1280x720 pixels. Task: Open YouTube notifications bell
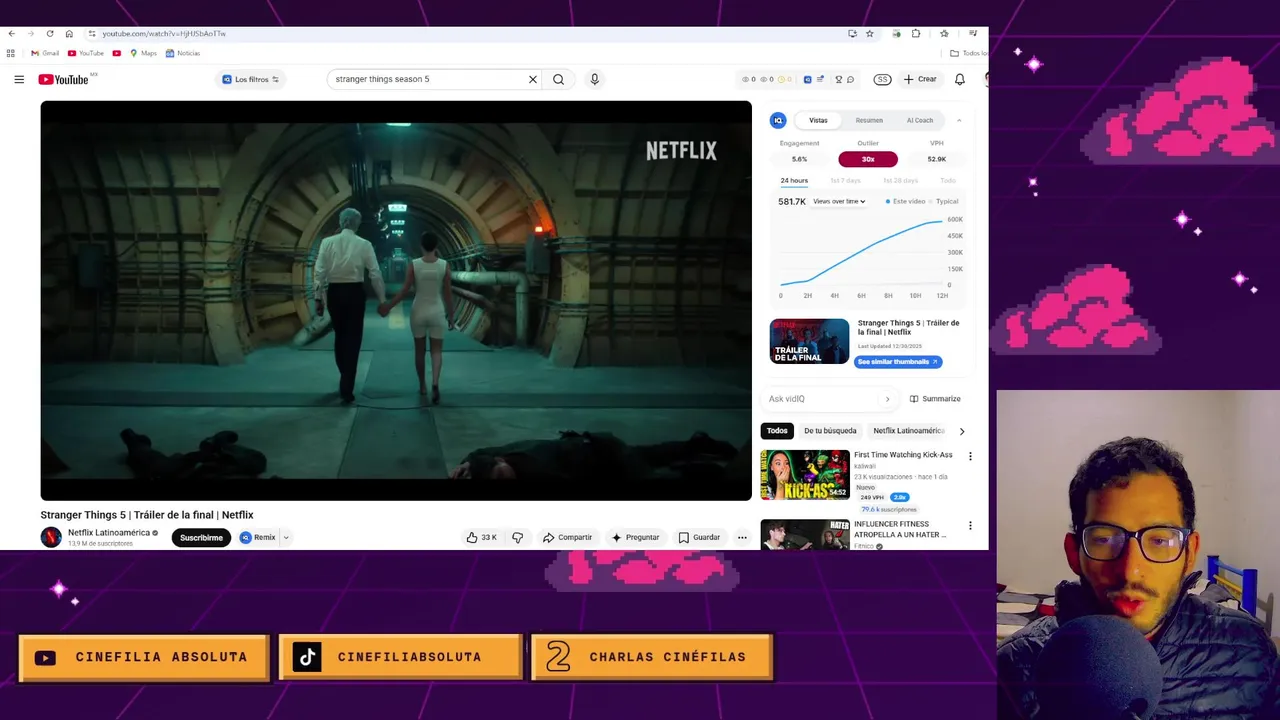pyautogui.click(x=960, y=79)
